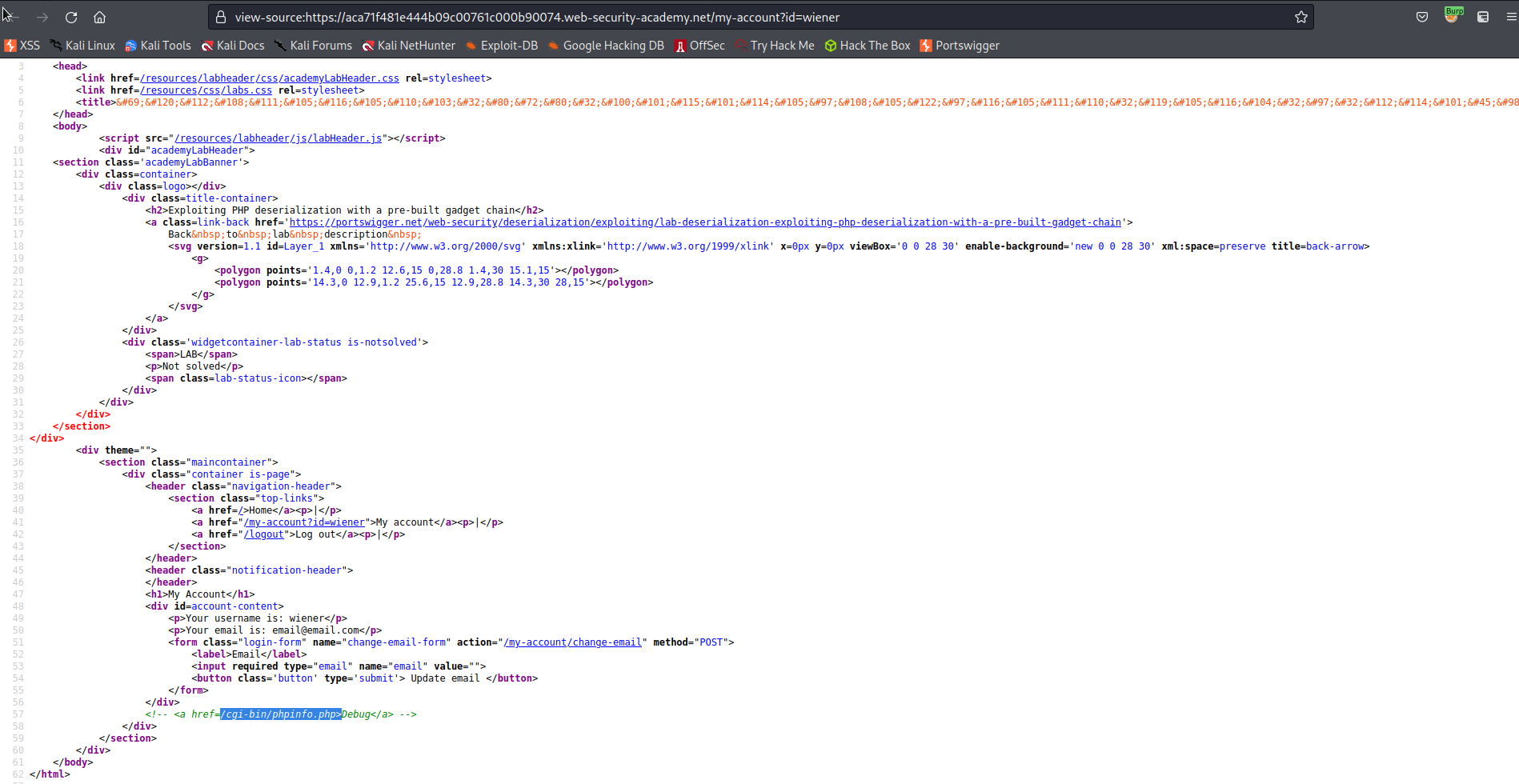Viewport: 1519px width, 784px height.
Task: Follow the academyLabHeader.css link
Action: click(270, 78)
